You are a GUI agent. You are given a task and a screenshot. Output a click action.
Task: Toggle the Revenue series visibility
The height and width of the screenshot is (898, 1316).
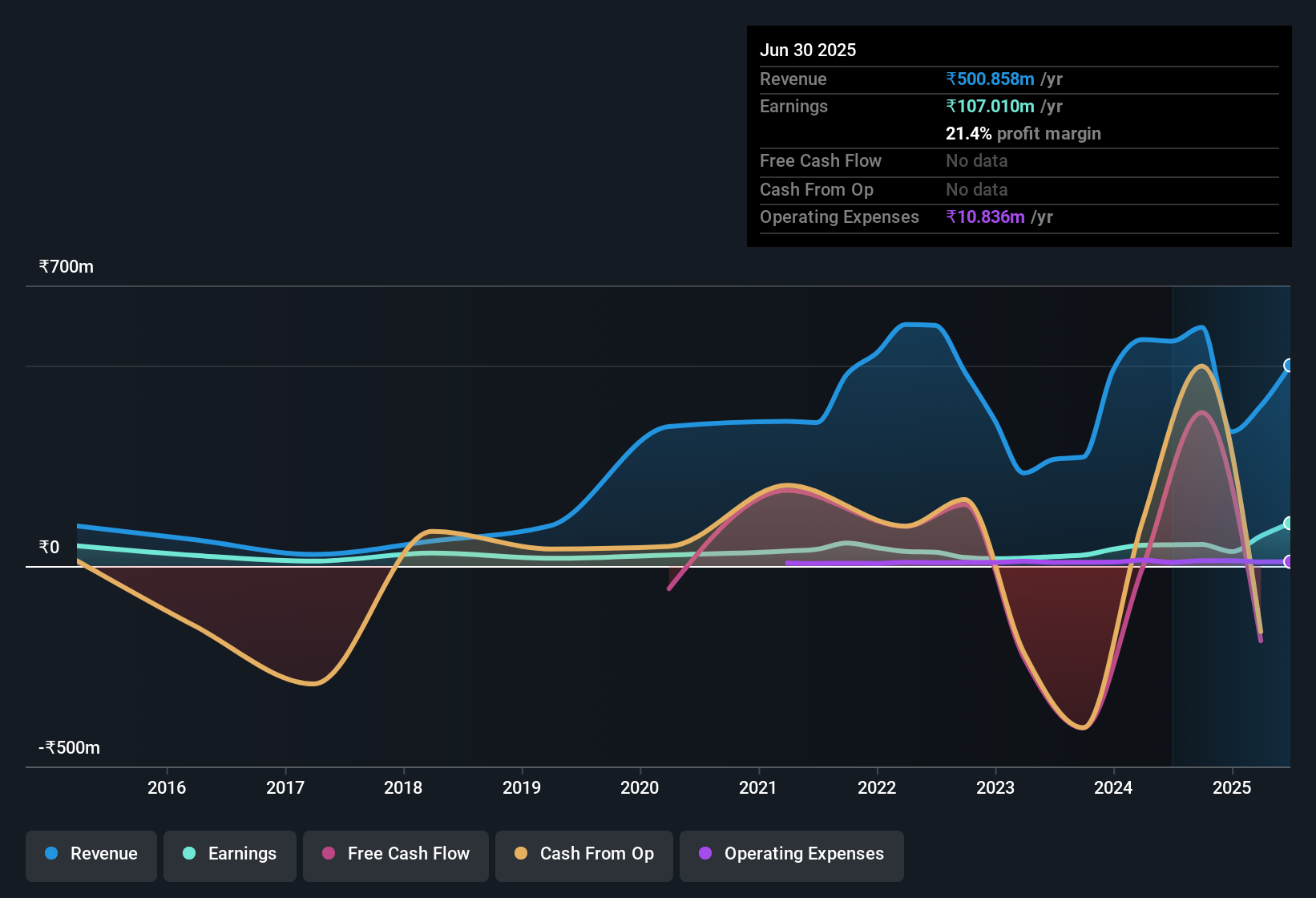point(91,854)
